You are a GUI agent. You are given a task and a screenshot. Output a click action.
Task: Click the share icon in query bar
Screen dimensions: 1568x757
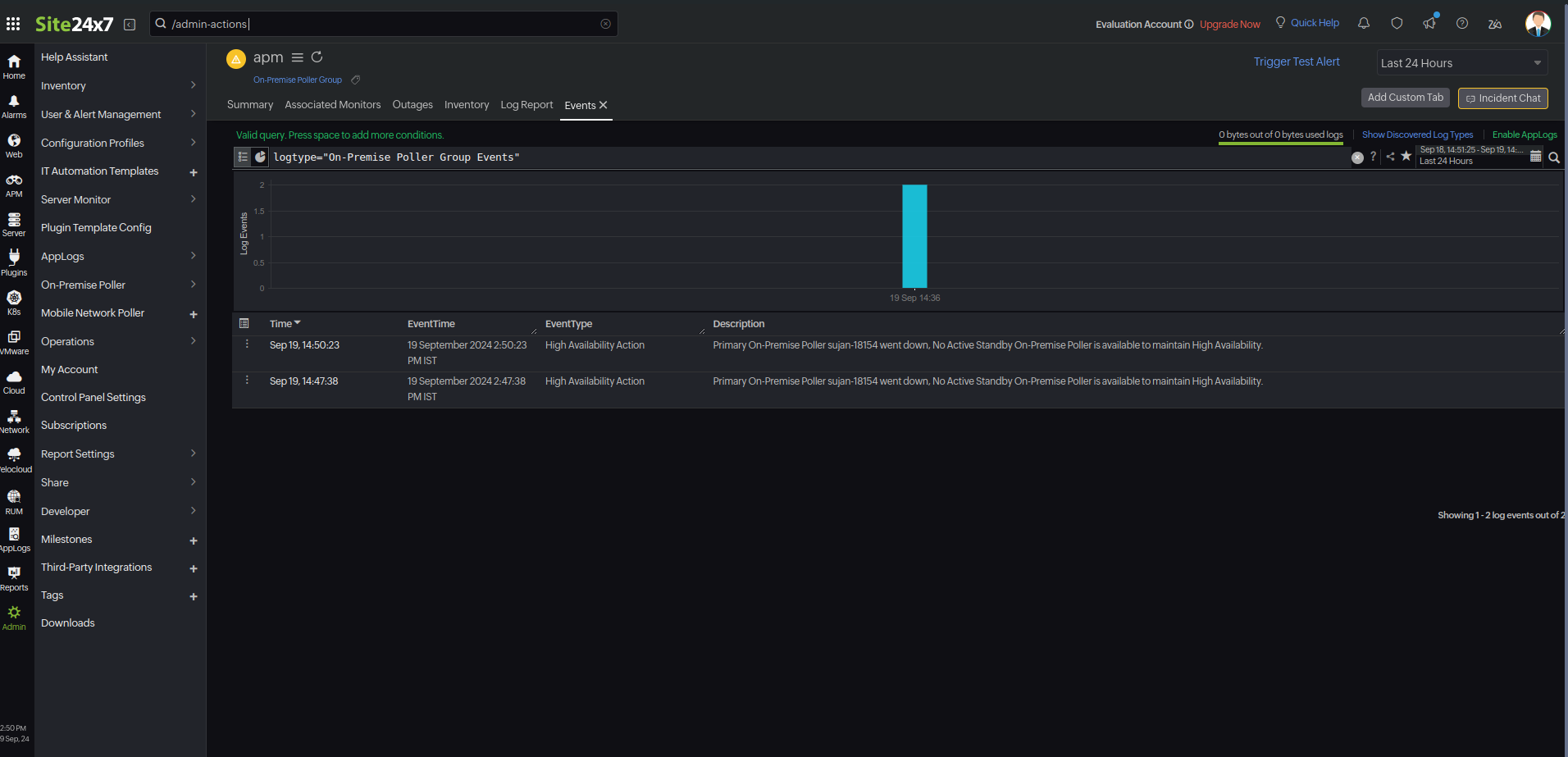[x=1390, y=157]
